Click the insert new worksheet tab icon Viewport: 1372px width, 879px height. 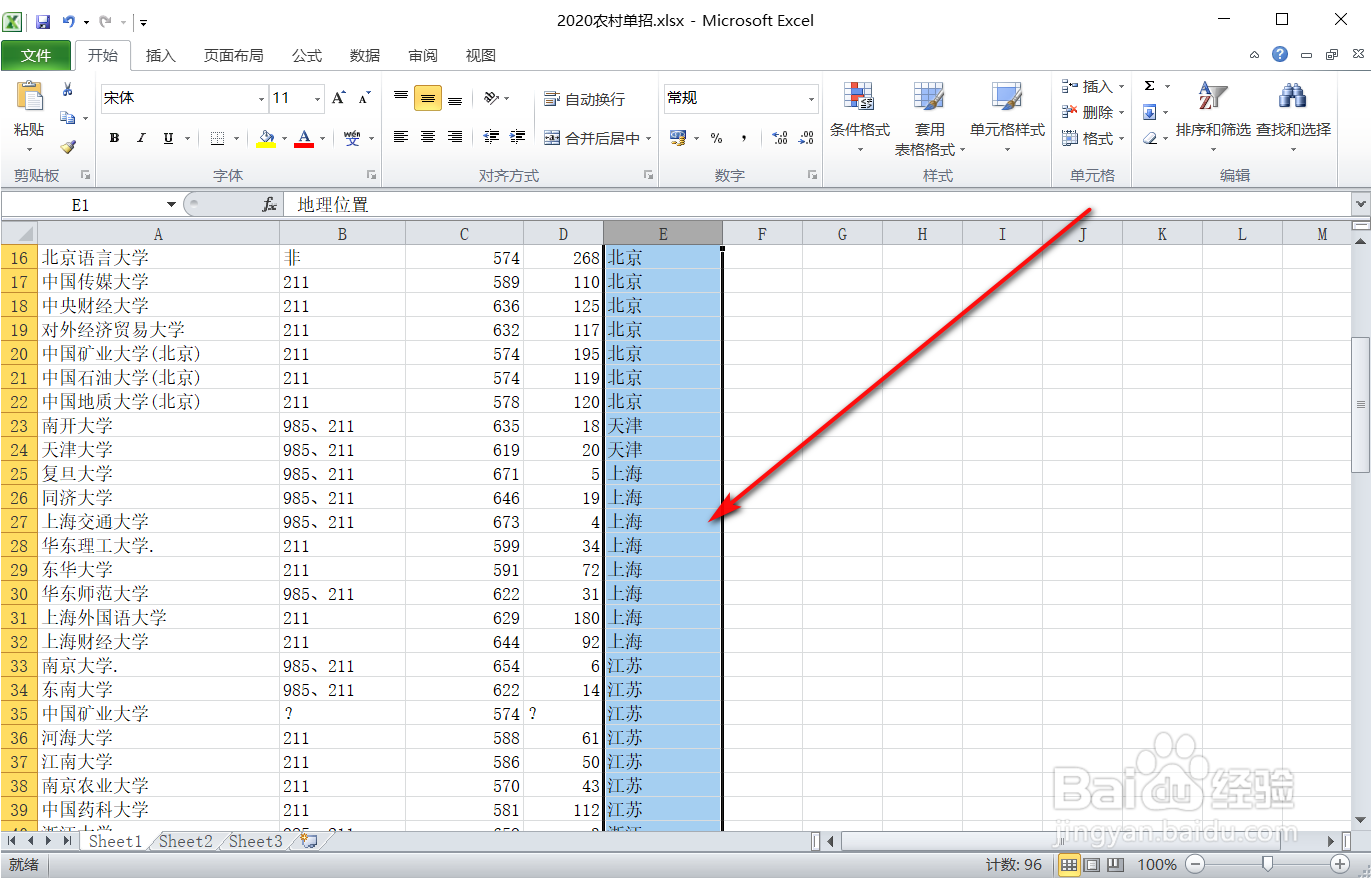pos(309,841)
